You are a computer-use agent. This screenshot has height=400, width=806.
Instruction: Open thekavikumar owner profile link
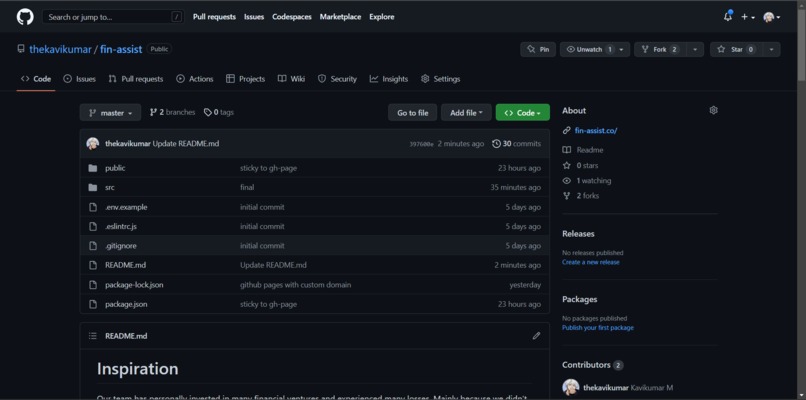(60, 49)
